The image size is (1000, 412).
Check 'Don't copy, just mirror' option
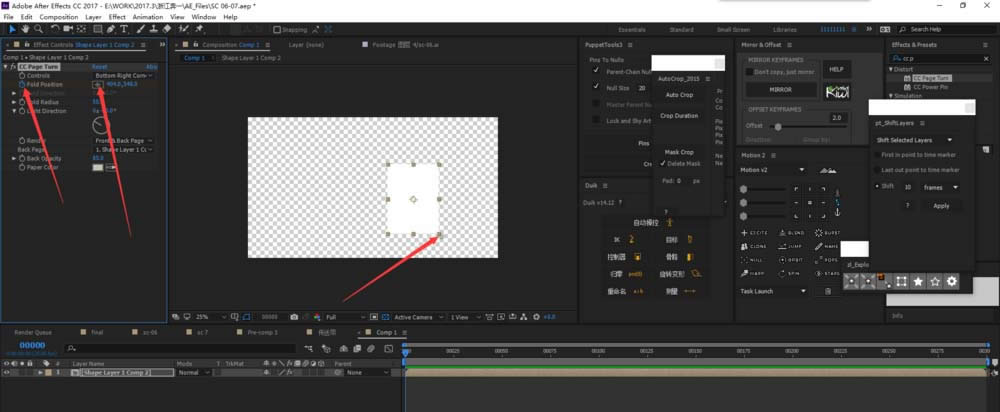coord(750,72)
